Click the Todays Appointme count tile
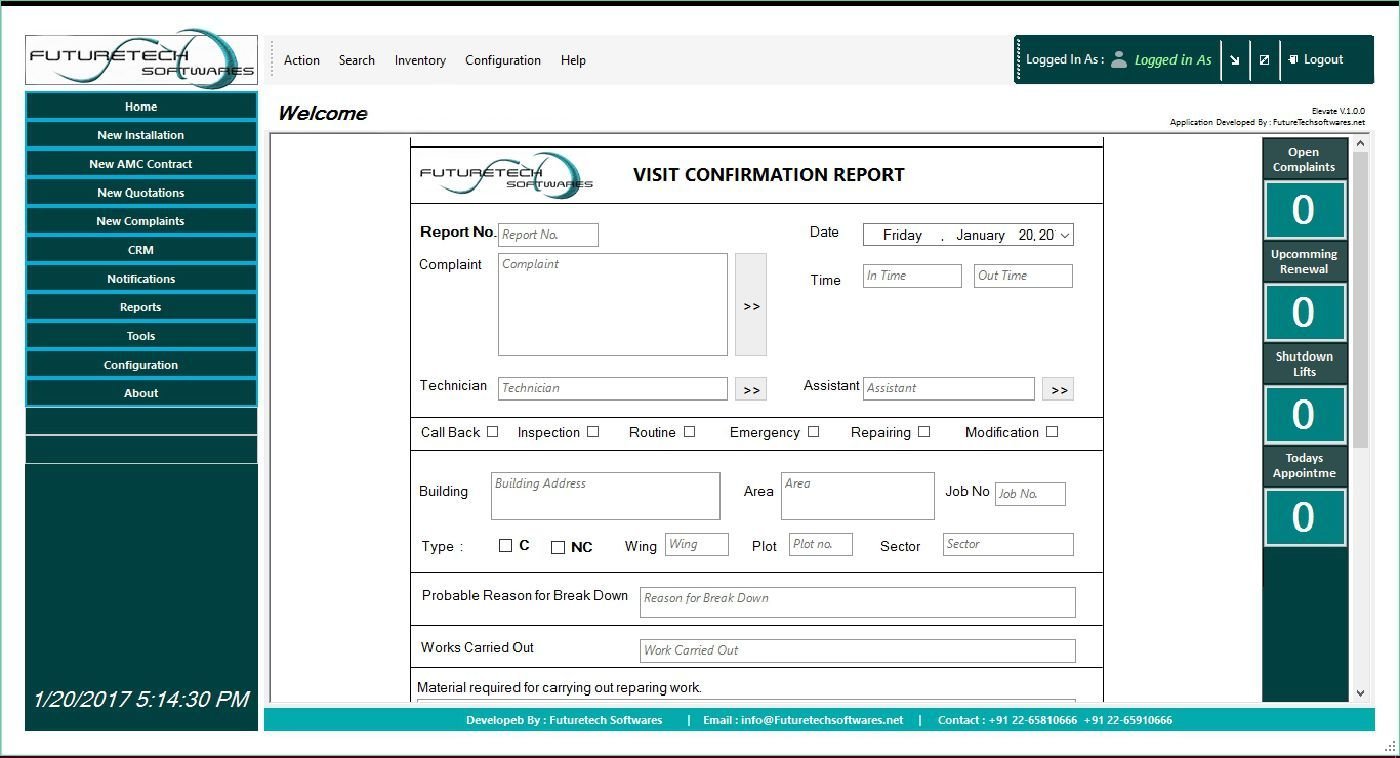Viewport: 1400px width, 758px height. coord(1304,517)
